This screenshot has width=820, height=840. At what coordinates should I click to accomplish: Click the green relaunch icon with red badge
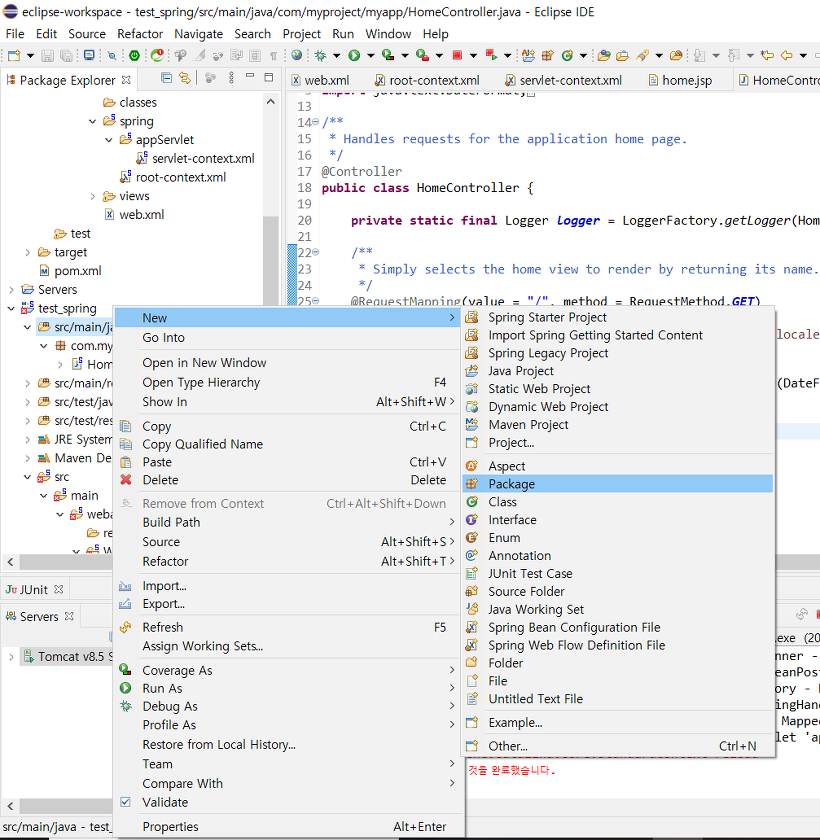(157, 55)
